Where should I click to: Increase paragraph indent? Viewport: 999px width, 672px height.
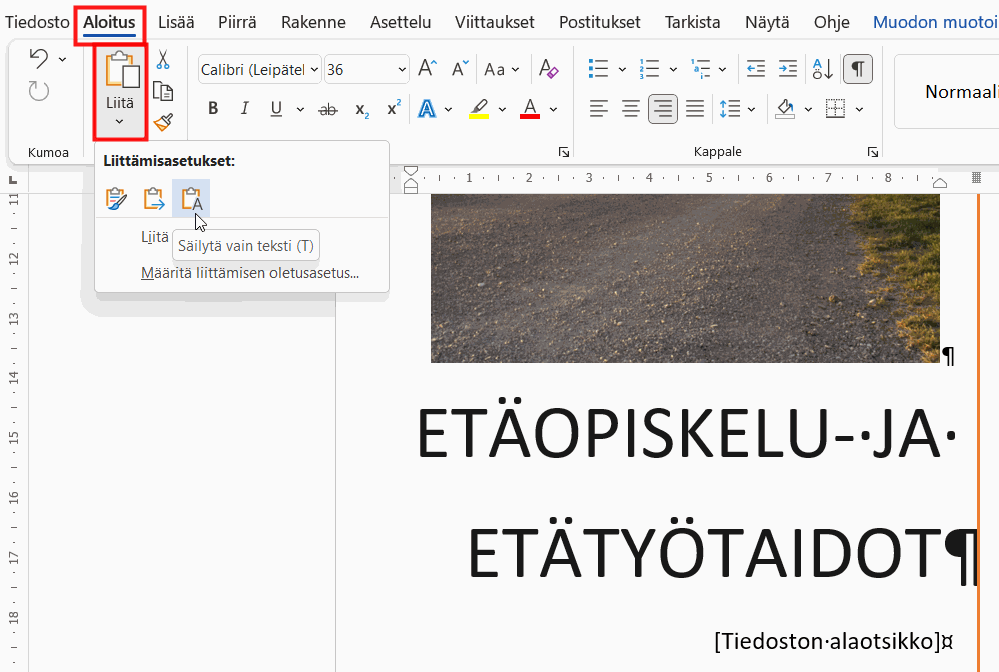(x=788, y=69)
